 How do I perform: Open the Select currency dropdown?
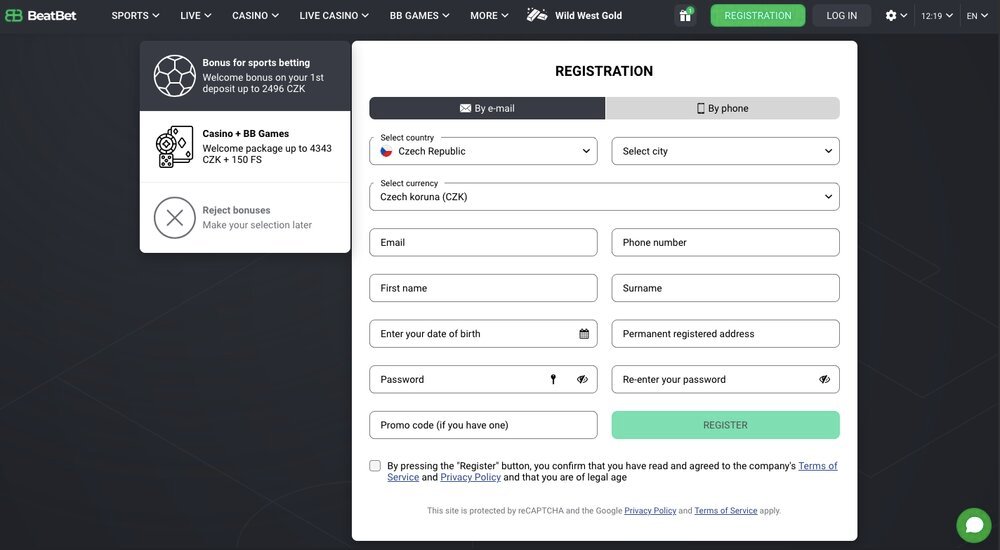click(x=605, y=197)
